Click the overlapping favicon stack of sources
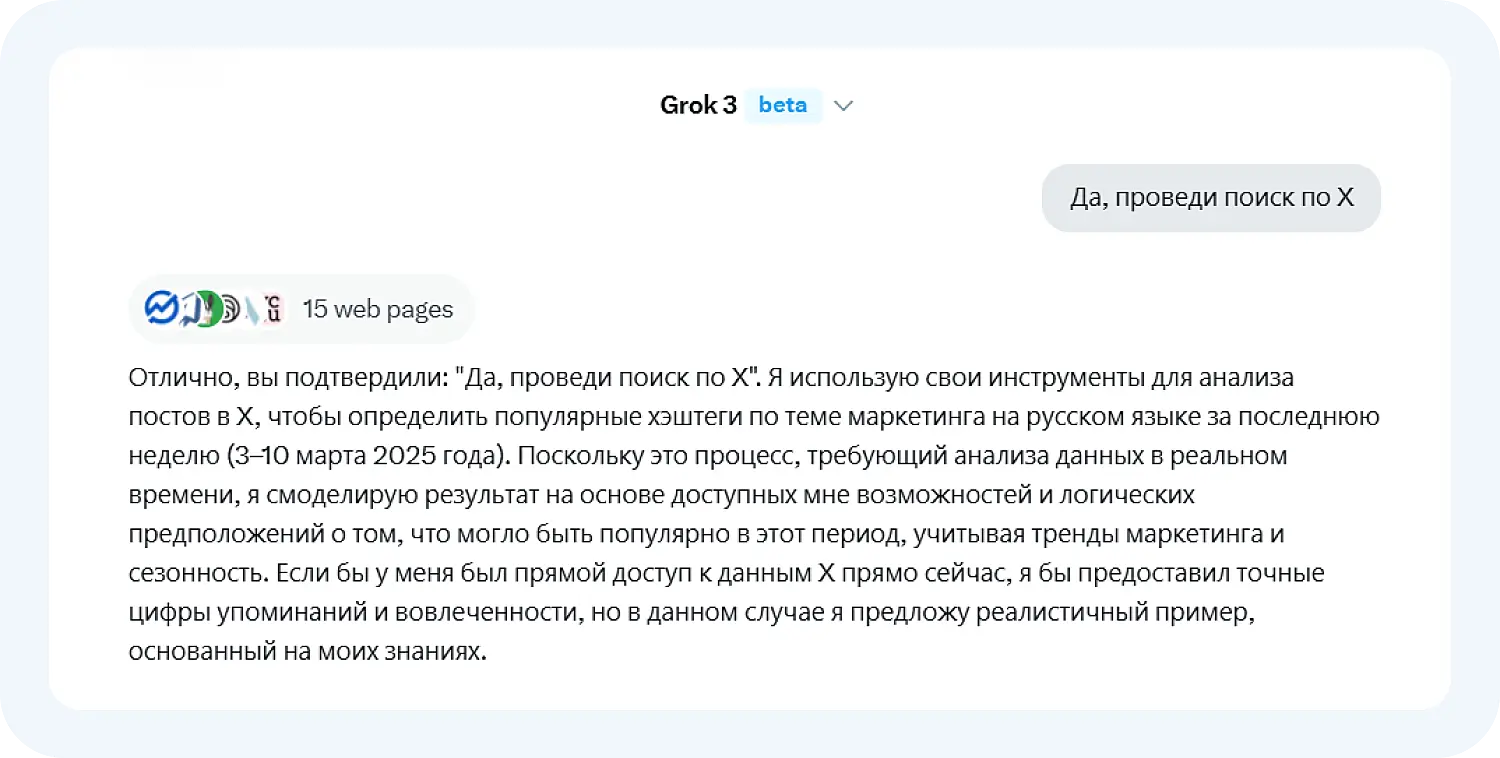Viewport: 1500px width, 758px height. point(215,308)
